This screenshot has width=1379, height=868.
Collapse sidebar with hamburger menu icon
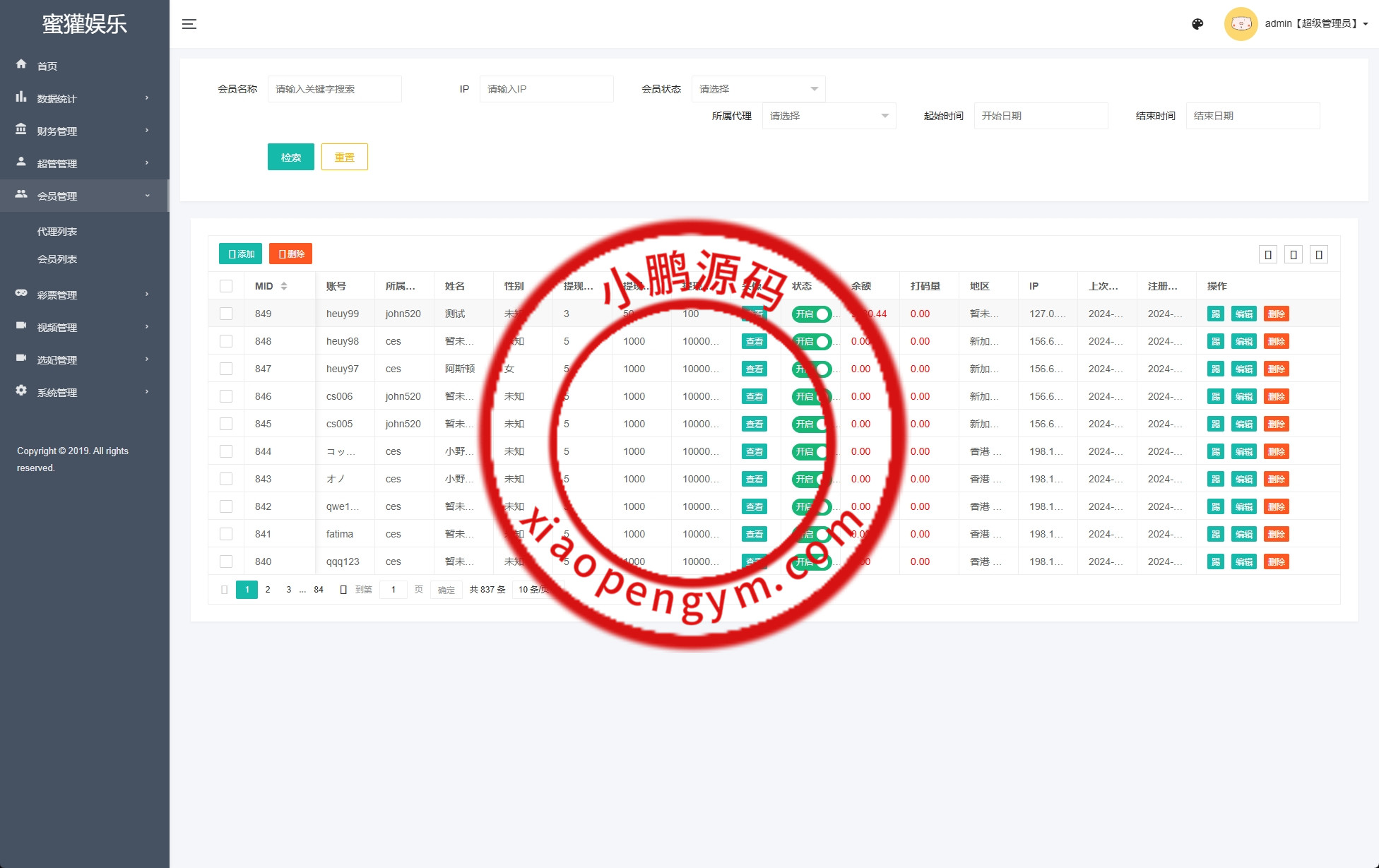click(x=189, y=24)
